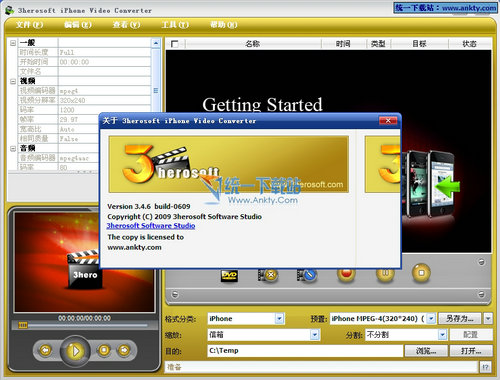The image size is (500, 380).
Task: Click the property panel scroll-up arrow
Action: tap(156, 43)
